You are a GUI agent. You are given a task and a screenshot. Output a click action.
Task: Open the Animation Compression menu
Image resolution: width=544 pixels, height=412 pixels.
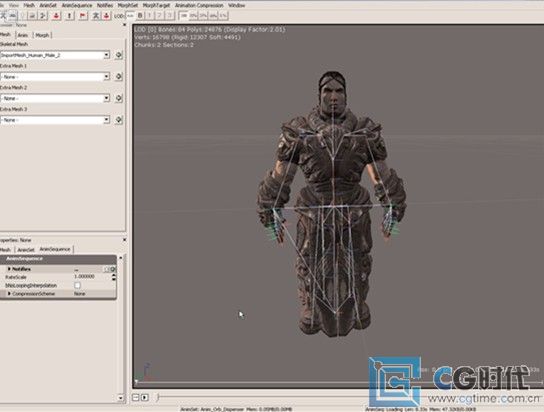199,5
